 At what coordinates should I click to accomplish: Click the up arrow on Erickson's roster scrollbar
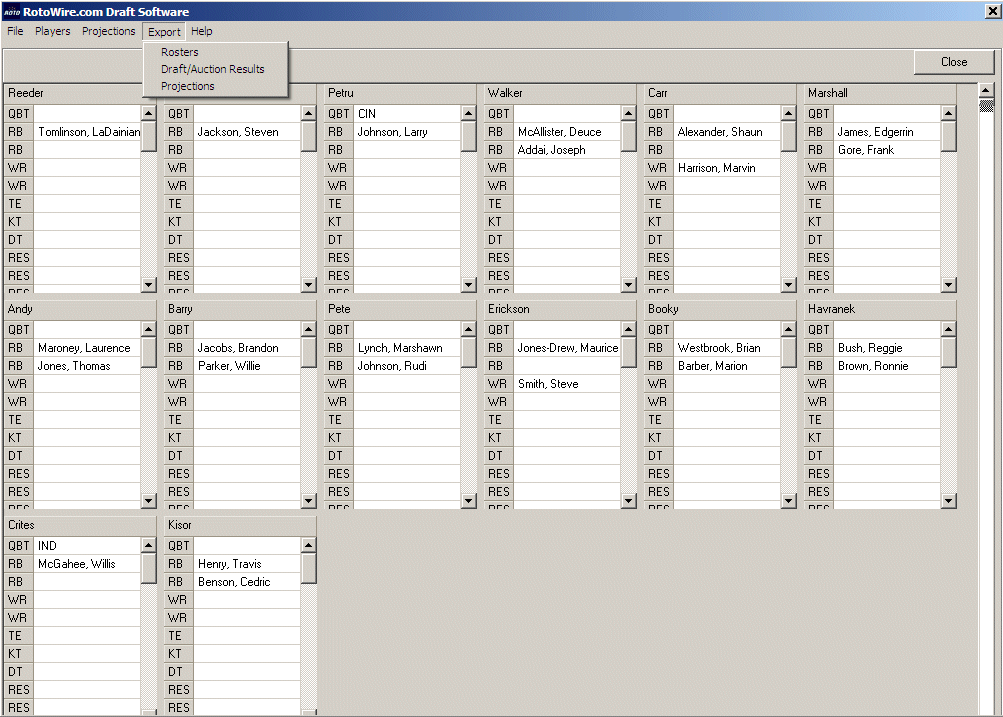tap(628, 329)
